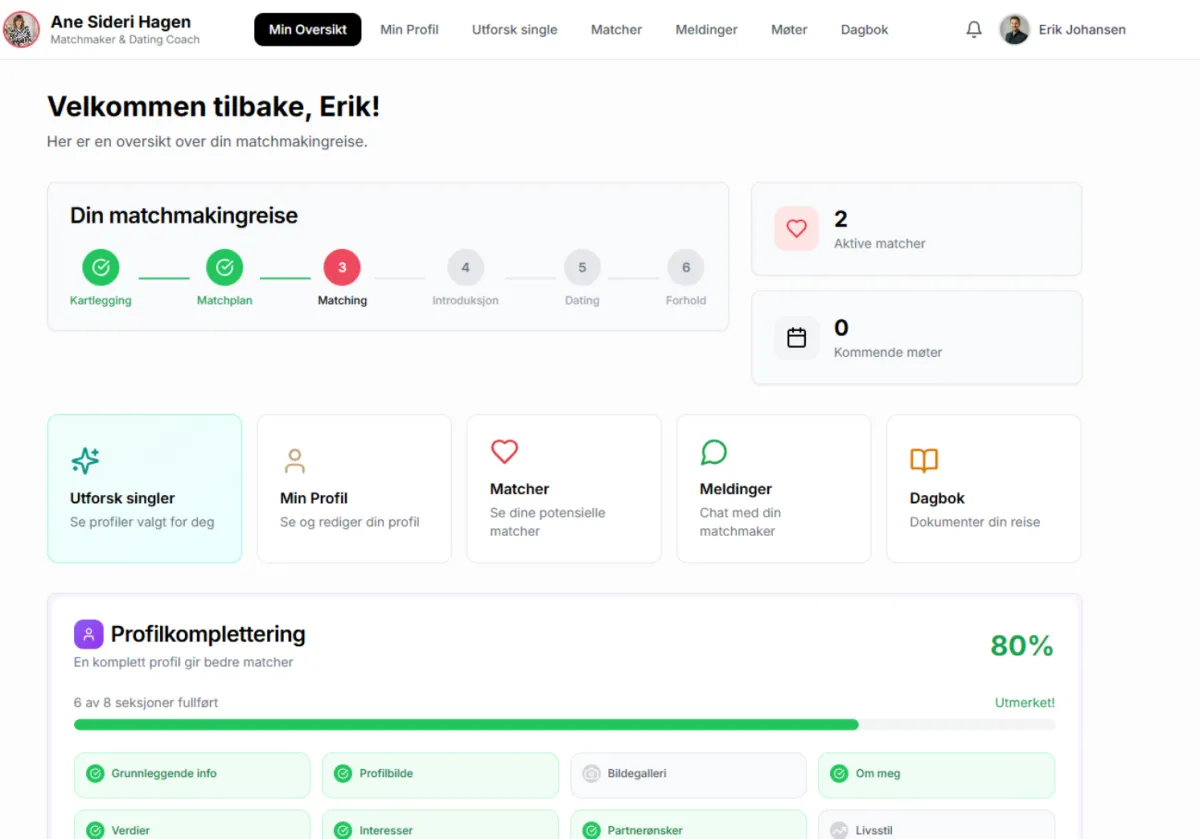Click the chat bubble icon in Meldinger card
The height and width of the screenshot is (839, 1200).
click(714, 451)
